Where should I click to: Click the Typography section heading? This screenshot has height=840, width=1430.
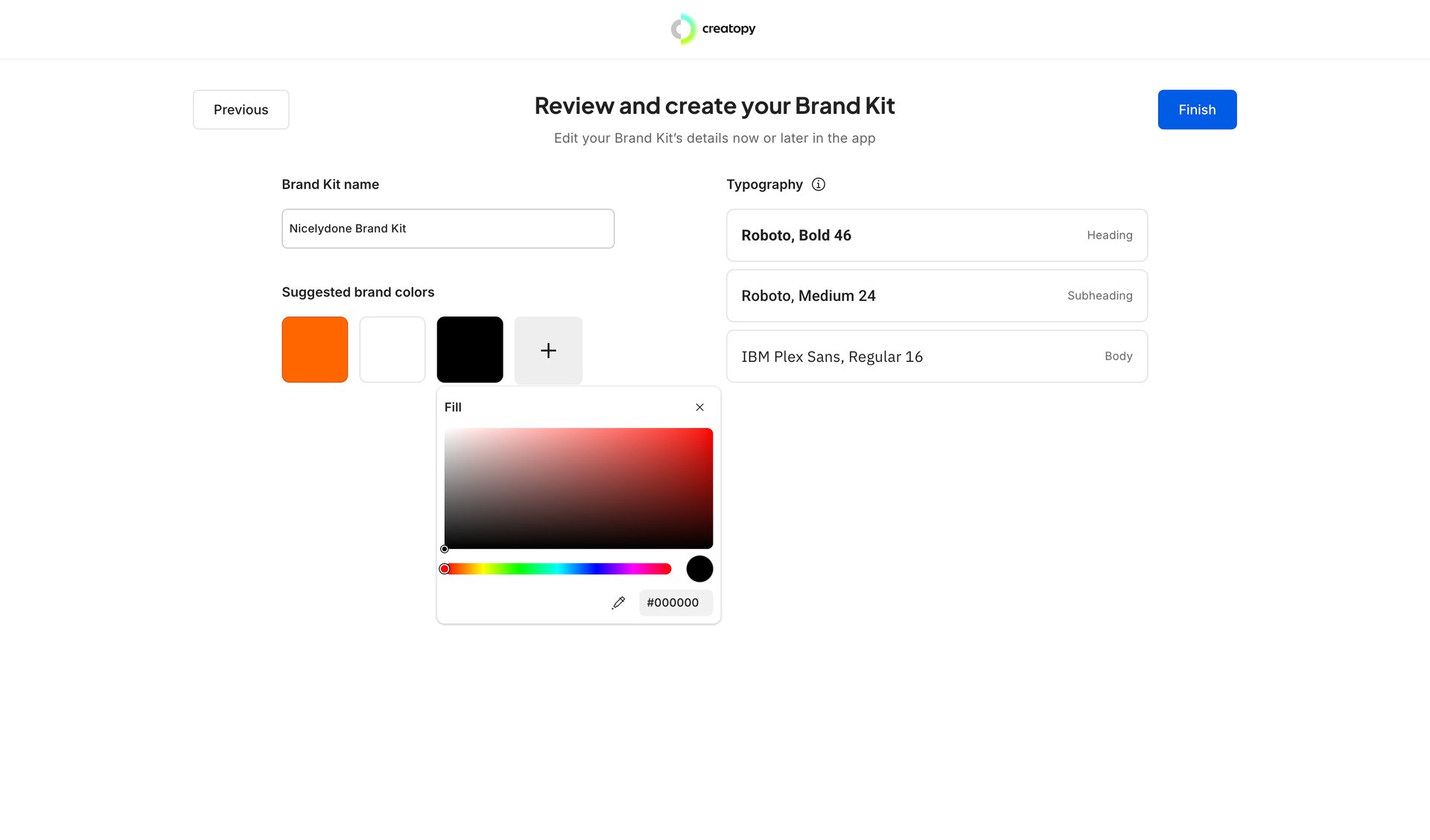point(764,184)
